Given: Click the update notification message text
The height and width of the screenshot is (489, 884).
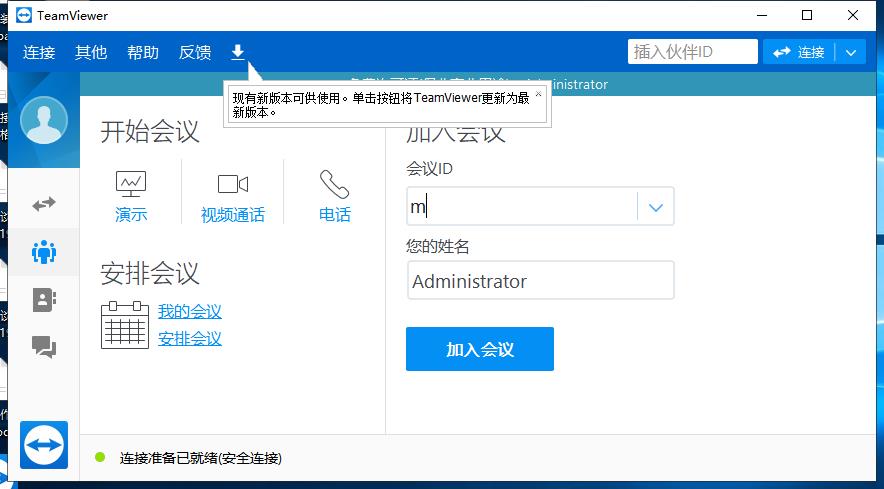Looking at the screenshot, I should (x=382, y=105).
